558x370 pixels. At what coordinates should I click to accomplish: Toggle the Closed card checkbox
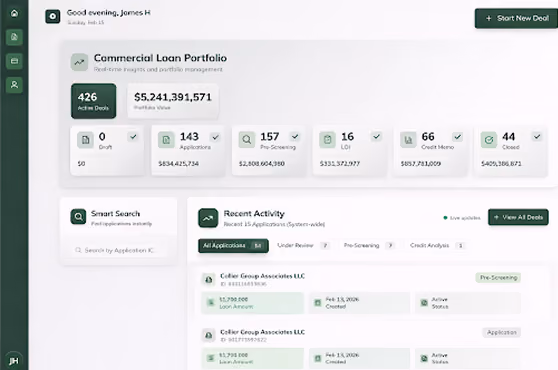click(x=537, y=137)
